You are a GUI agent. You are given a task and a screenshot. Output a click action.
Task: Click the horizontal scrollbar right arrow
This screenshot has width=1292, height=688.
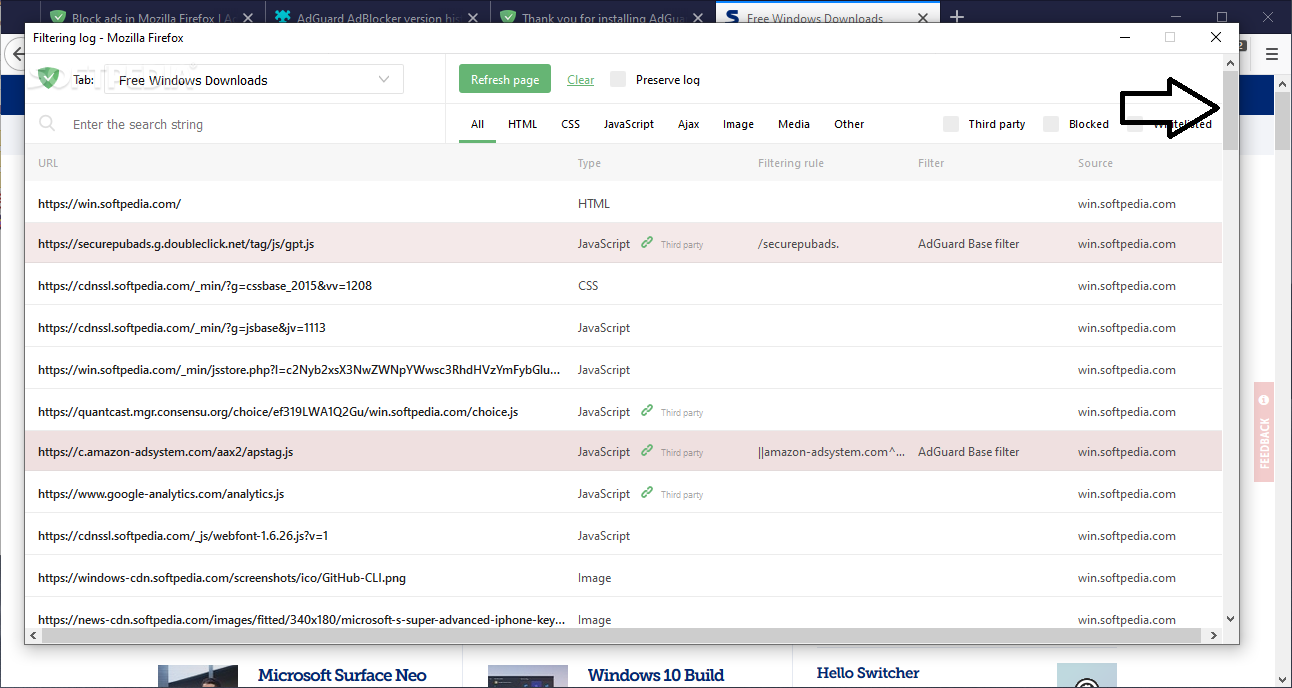[x=1214, y=635]
